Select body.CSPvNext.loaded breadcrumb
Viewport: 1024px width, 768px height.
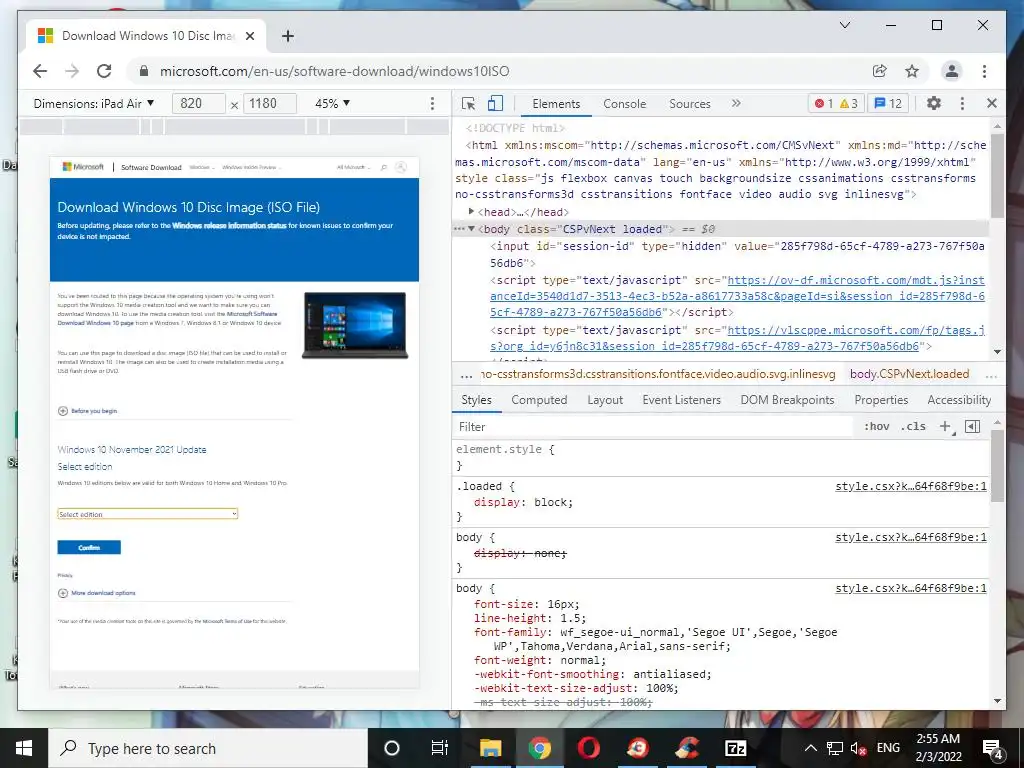tap(909, 374)
